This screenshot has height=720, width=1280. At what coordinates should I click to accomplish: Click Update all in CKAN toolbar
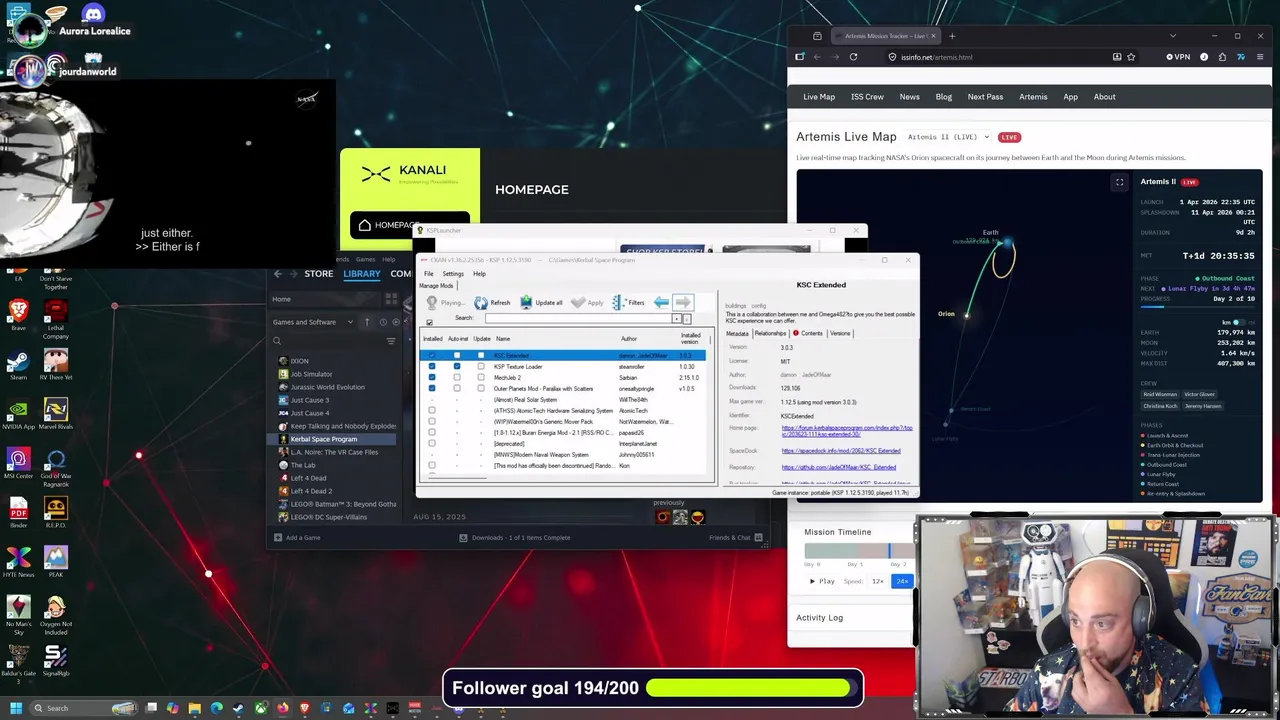(x=541, y=302)
